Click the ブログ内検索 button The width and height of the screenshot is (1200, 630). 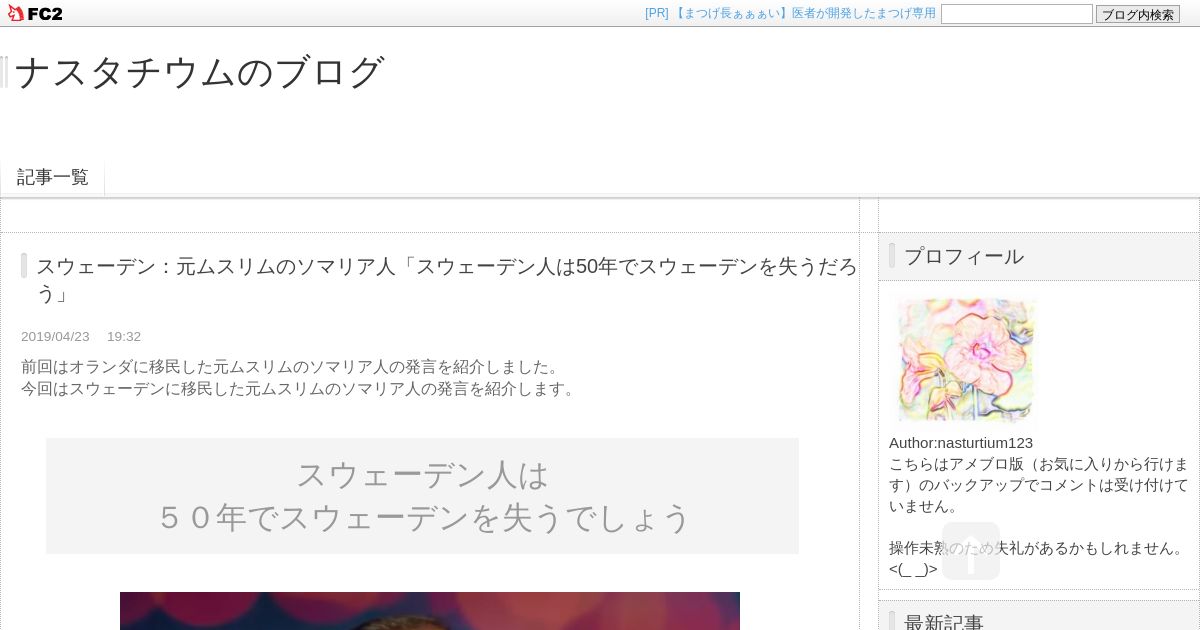point(1137,14)
